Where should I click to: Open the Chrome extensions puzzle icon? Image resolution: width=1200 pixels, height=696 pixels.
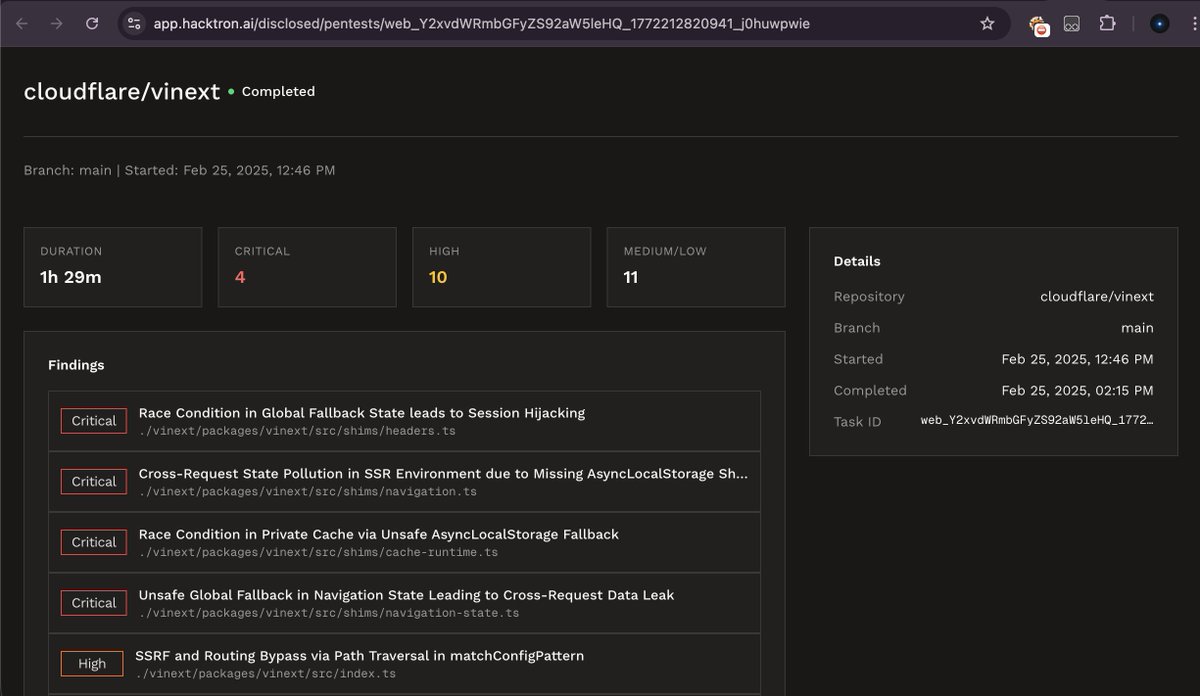[1107, 23]
